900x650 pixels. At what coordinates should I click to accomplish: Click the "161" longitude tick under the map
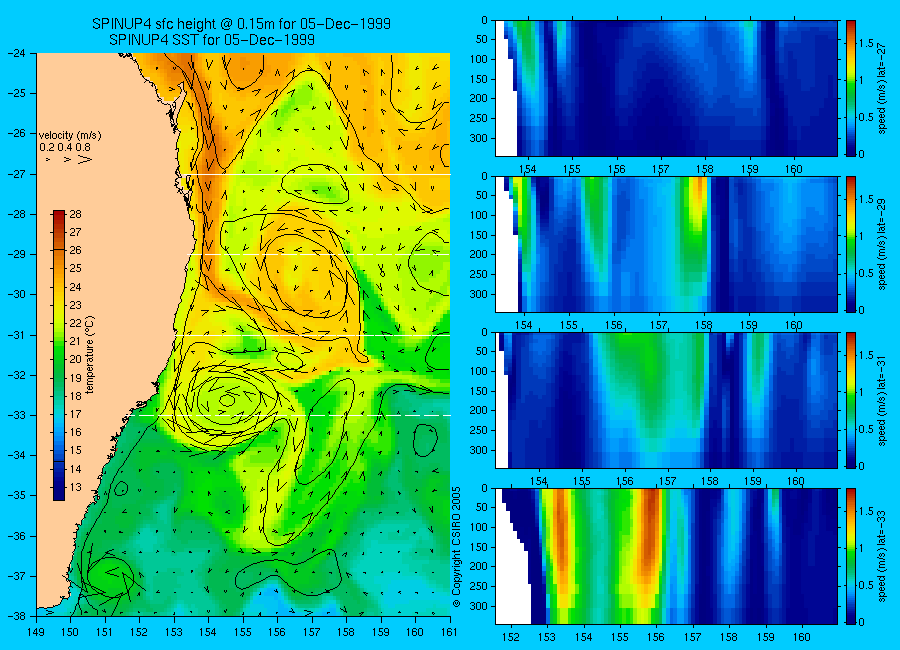449,632
